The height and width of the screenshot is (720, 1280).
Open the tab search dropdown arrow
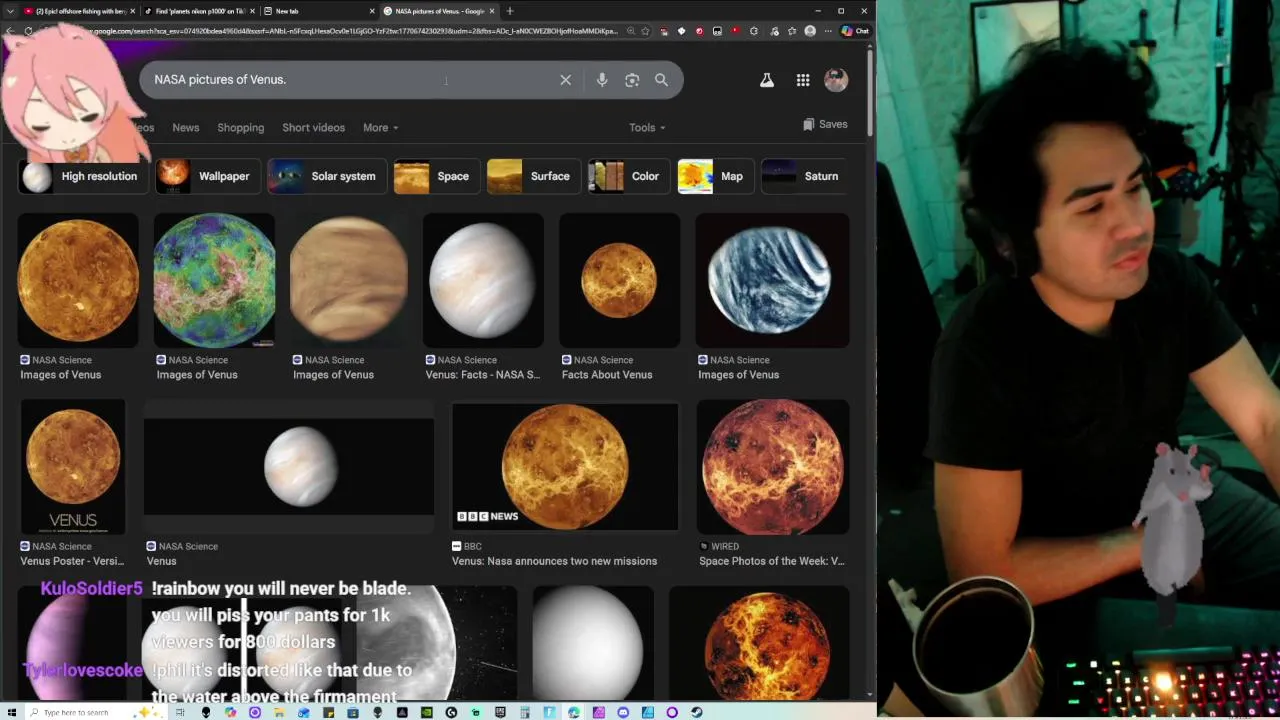click(x=10, y=11)
